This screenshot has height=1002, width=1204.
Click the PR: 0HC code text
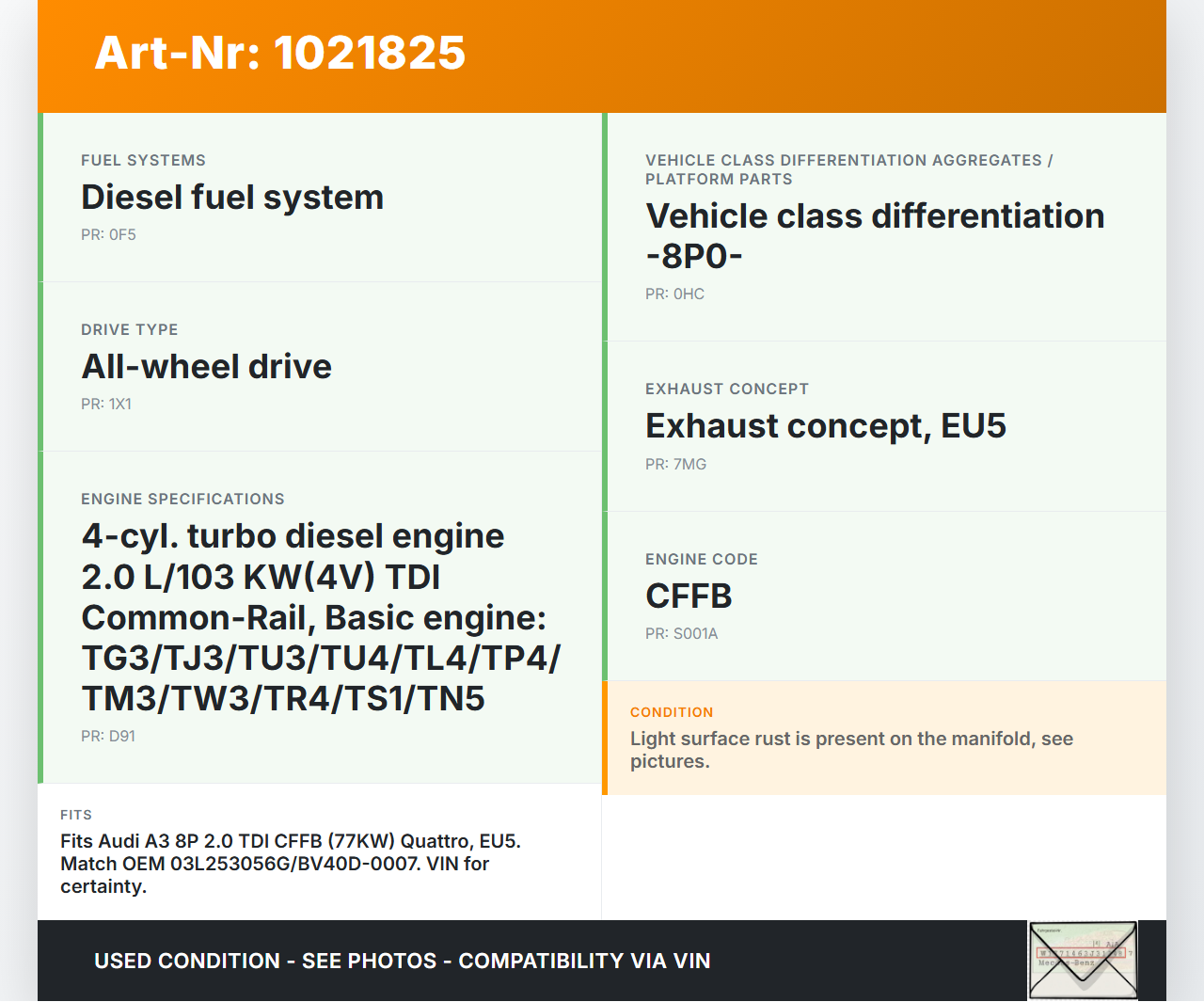tap(674, 294)
